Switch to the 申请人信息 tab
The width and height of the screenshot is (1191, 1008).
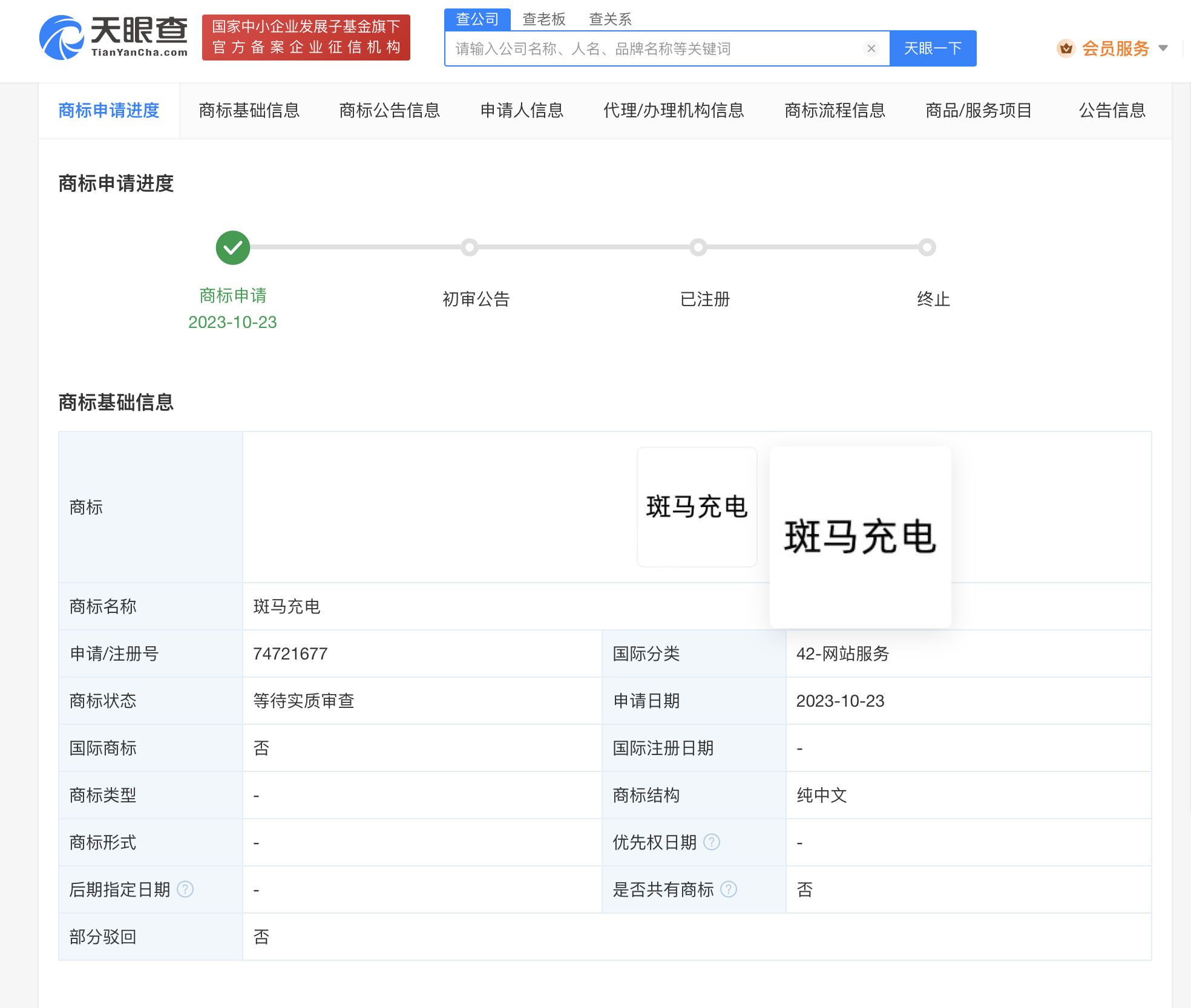[522, 111]
